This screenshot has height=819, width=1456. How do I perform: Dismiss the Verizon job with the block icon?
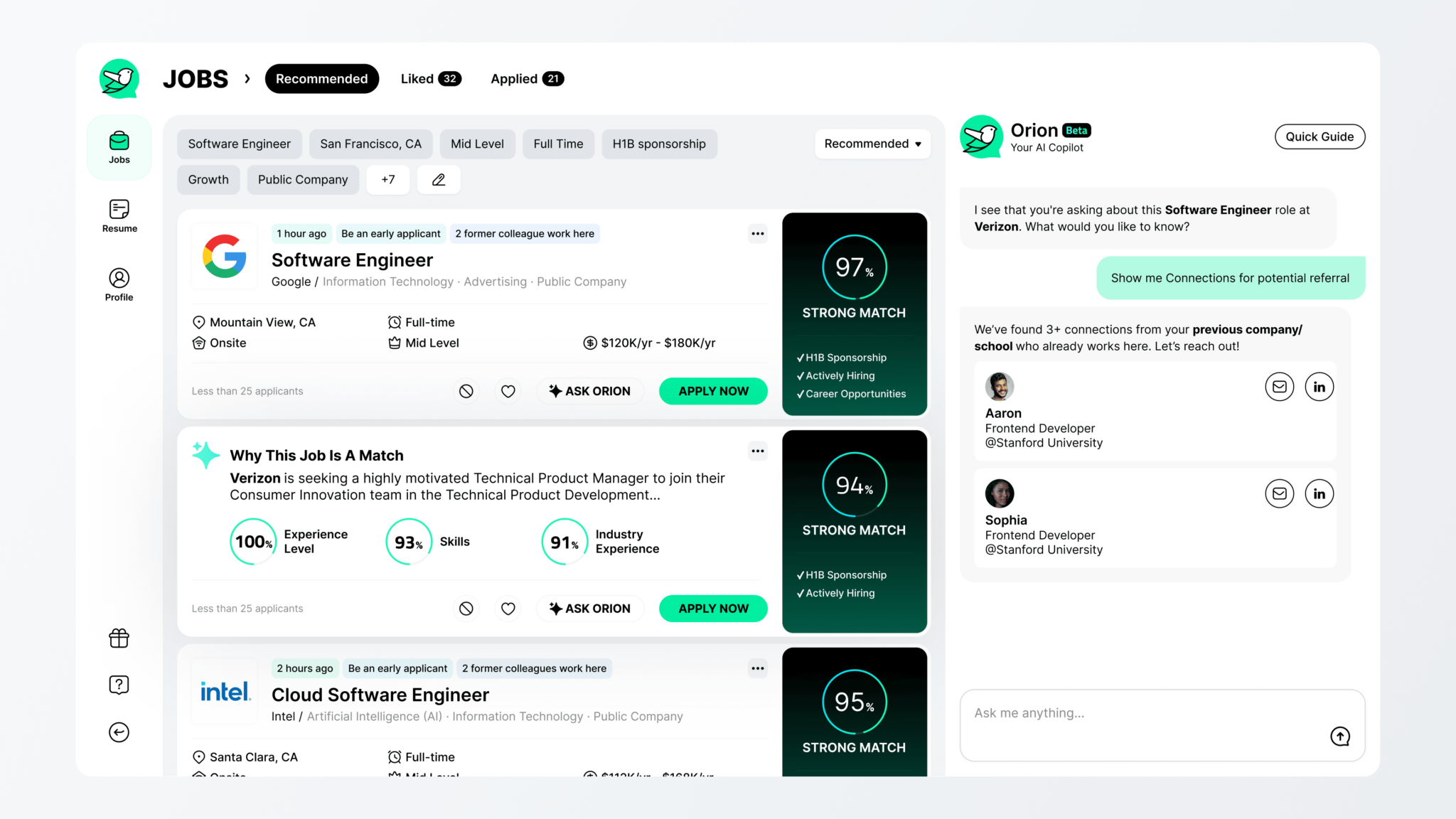click(466, 609)
